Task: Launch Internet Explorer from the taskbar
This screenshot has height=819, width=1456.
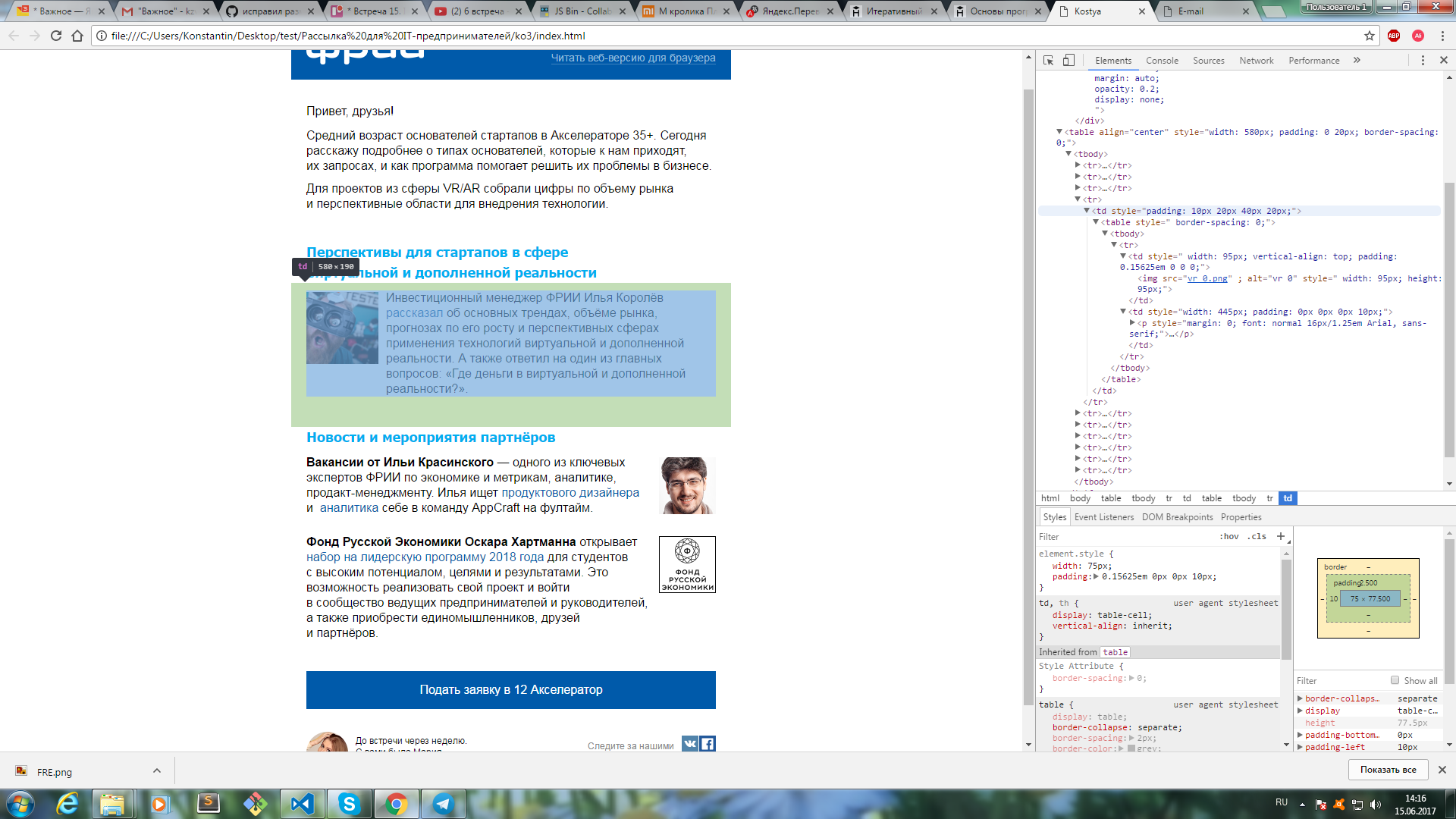Action: pos(67,804)
